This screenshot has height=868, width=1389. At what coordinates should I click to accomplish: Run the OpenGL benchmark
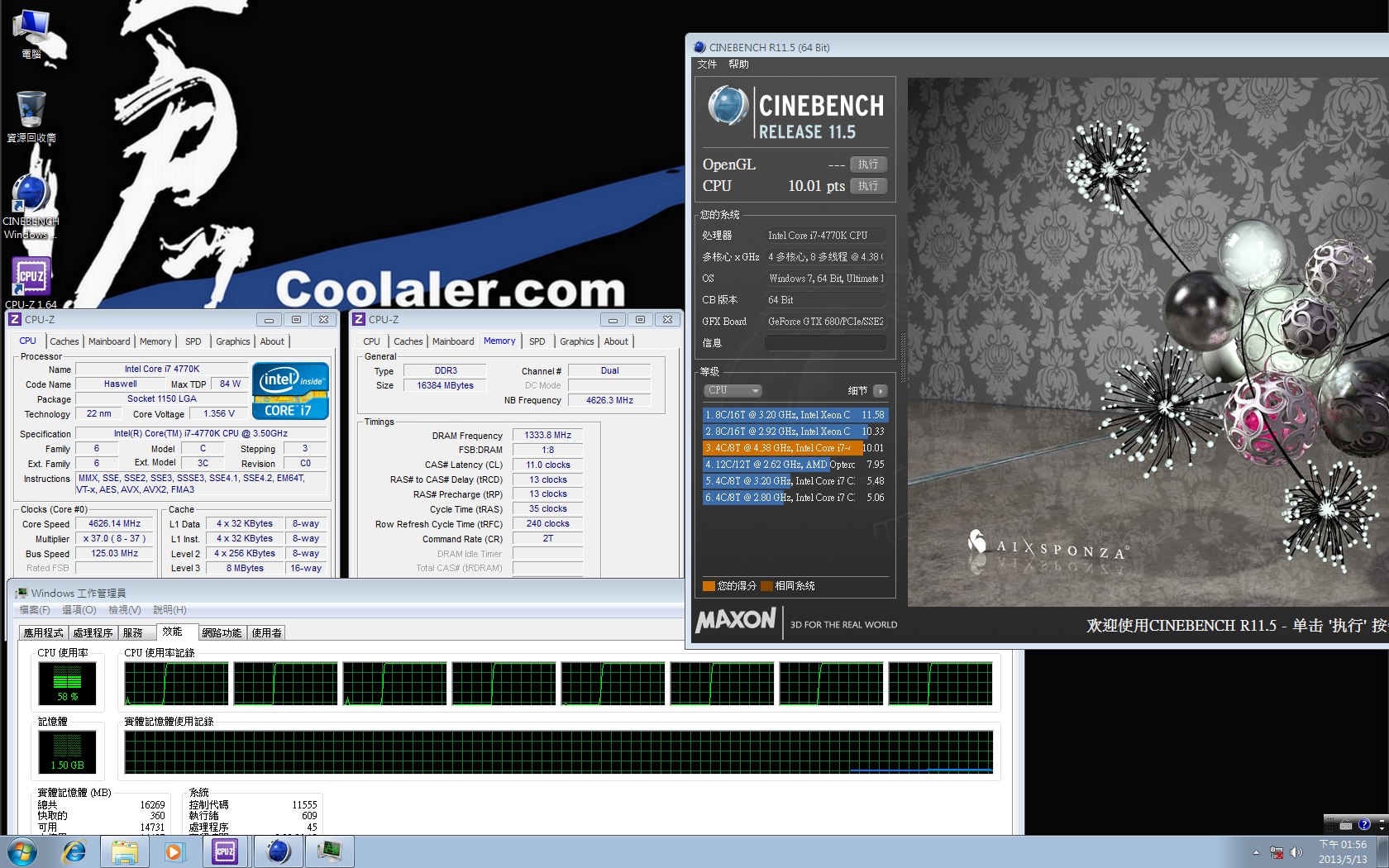pos(868,165)
